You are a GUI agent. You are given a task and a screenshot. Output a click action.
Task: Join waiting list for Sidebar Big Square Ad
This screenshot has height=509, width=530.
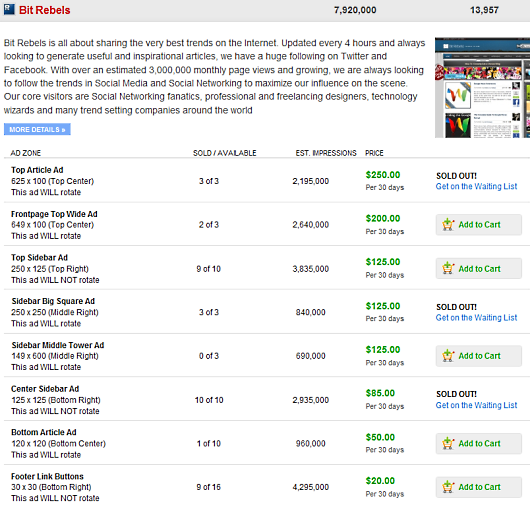click(x=476, y=318)
